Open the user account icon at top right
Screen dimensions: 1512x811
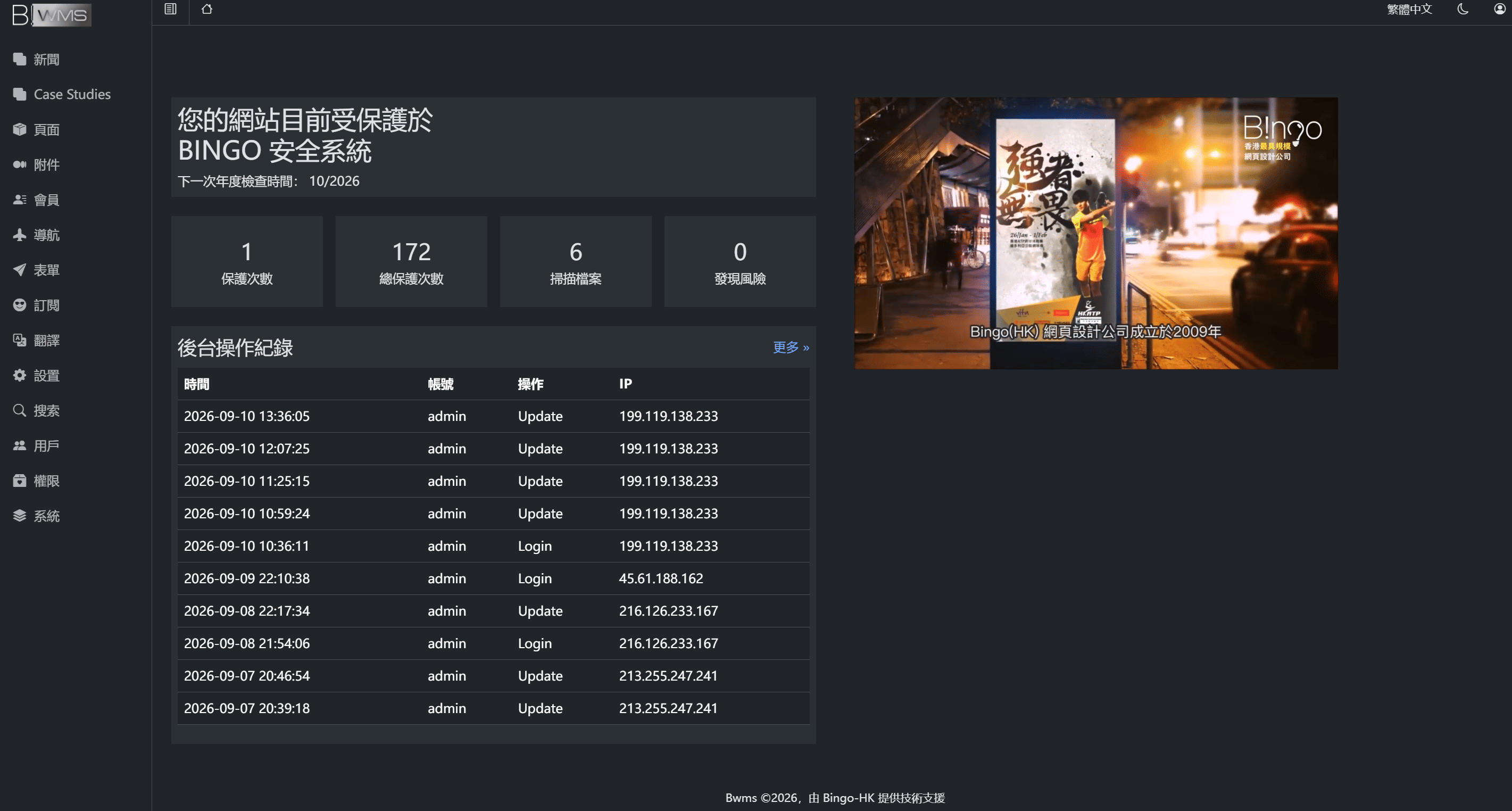point(1500,9)
